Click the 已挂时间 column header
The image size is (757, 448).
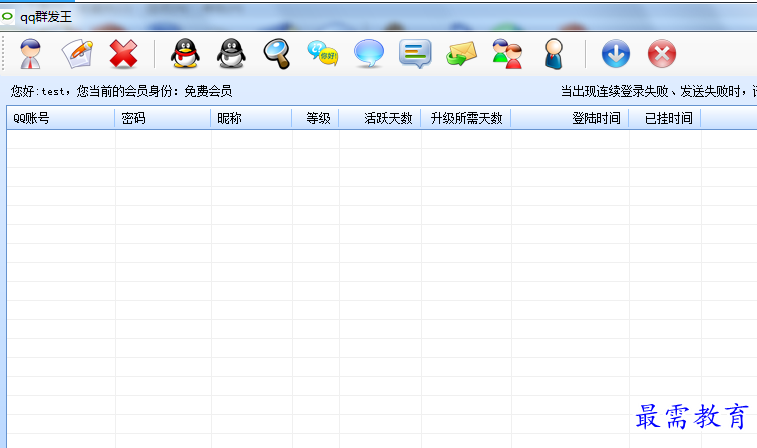pos(665,118)
